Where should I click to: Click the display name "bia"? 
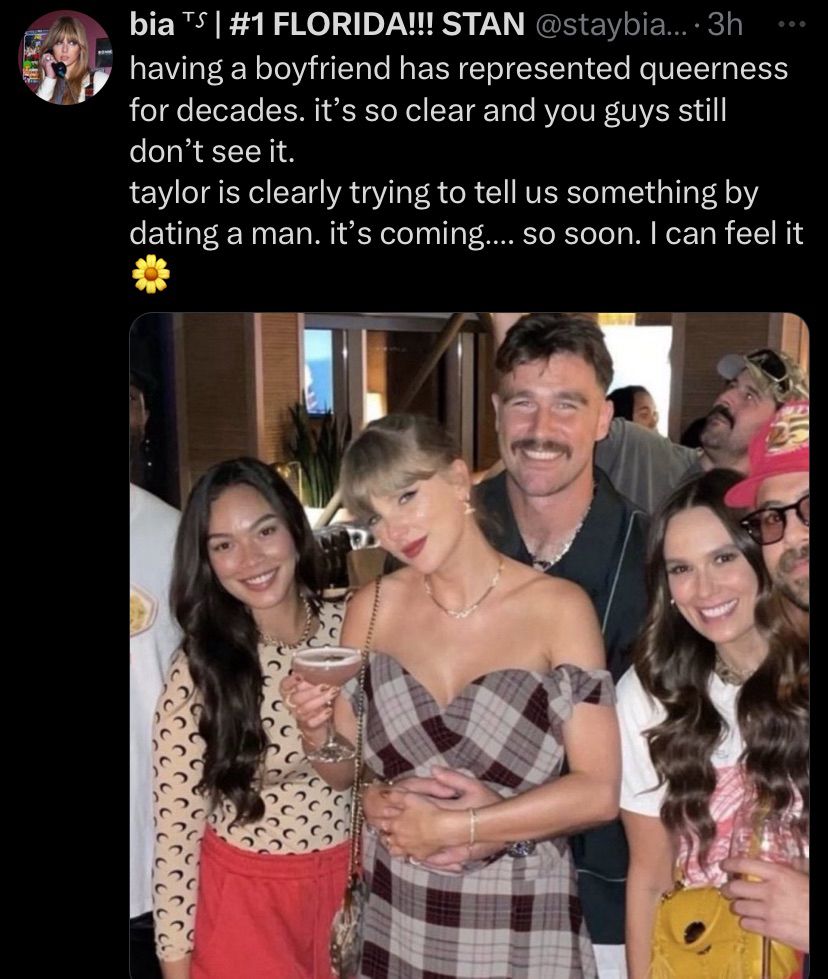[152, 25]
